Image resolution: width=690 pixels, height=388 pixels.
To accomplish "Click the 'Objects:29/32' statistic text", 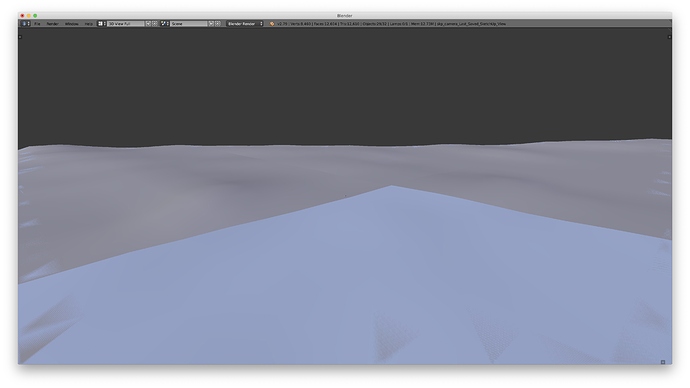I will 375,24.
